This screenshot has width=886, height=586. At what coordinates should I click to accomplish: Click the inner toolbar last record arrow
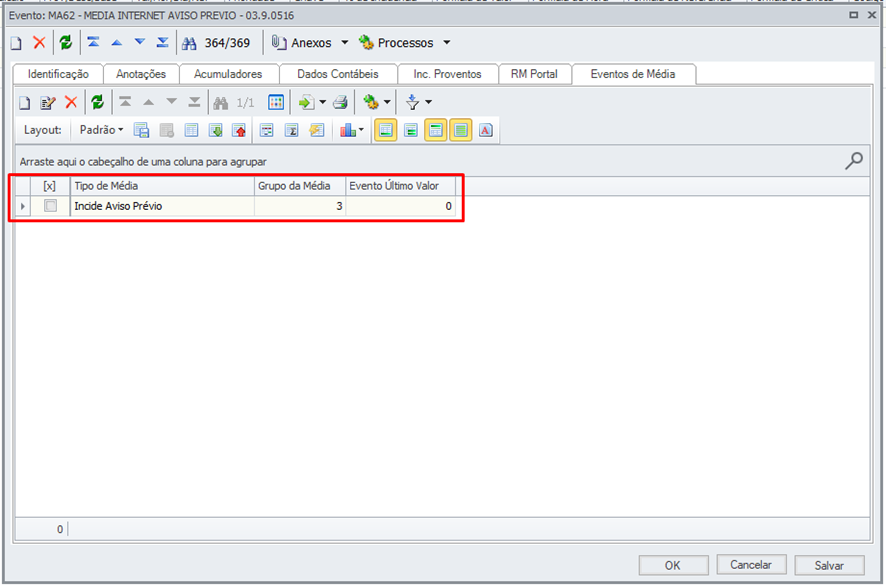point(194,102)
